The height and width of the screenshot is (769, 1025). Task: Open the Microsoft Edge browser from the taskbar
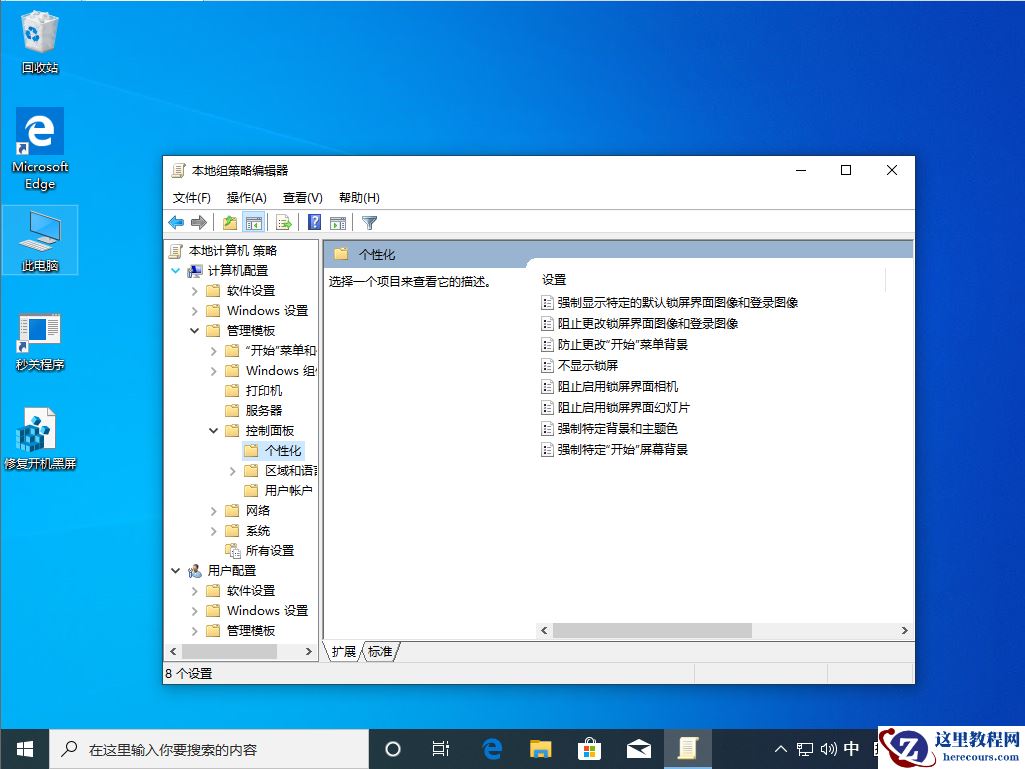[x=491, y=748]
